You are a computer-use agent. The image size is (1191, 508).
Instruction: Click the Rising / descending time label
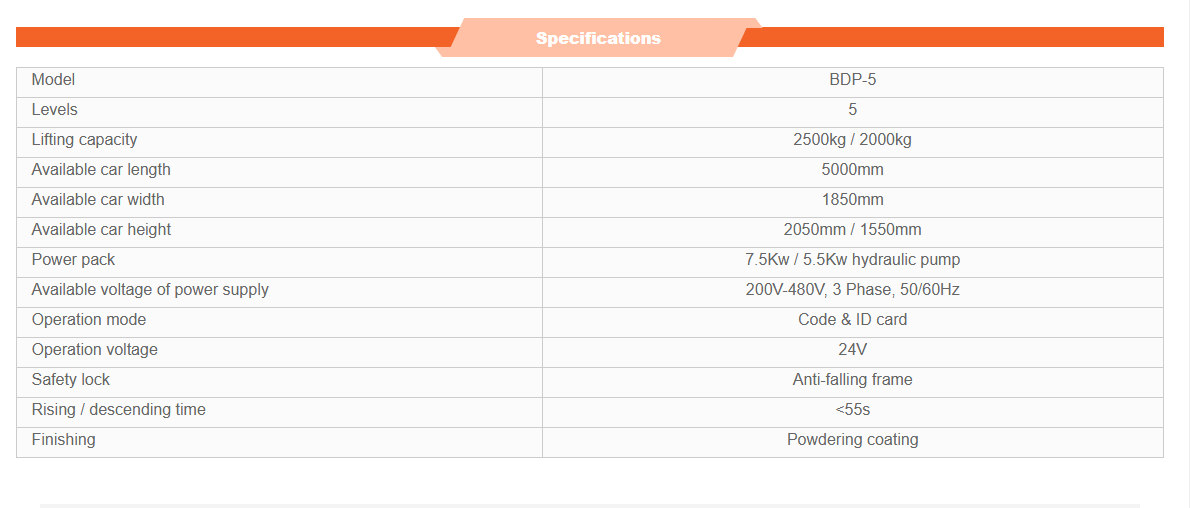[x=118, y=410]
